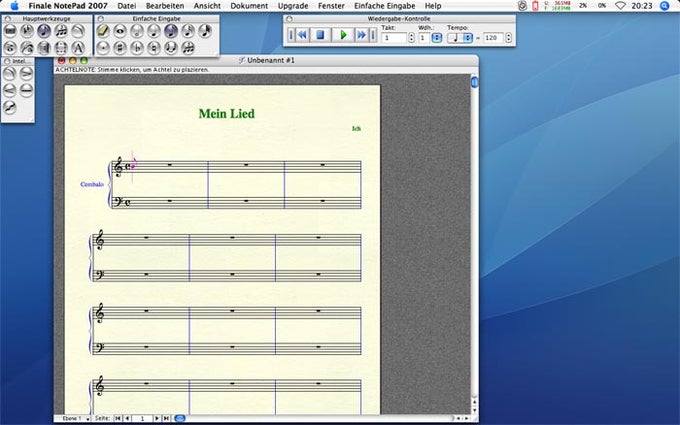Choose the quarter note duration
The image size is (680, 425).
(x=154, y=31)
